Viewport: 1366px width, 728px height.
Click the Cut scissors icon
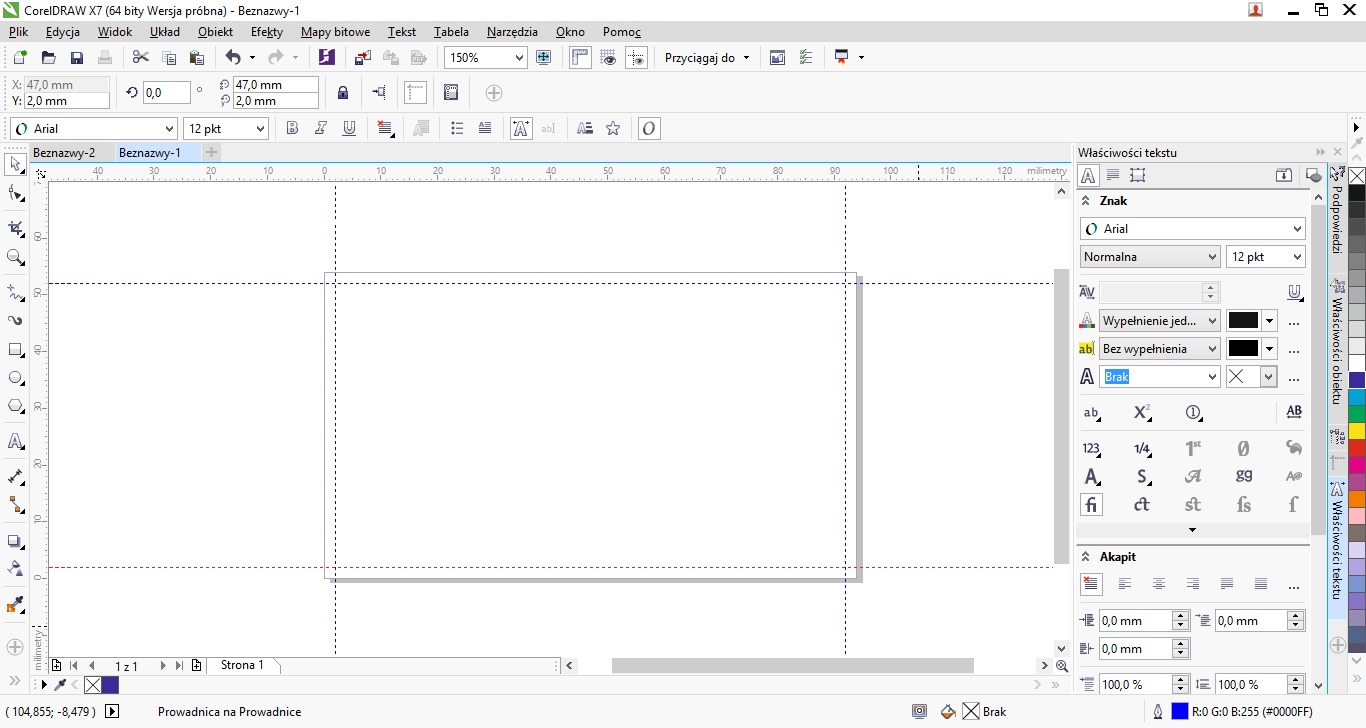tap(140, 58)
